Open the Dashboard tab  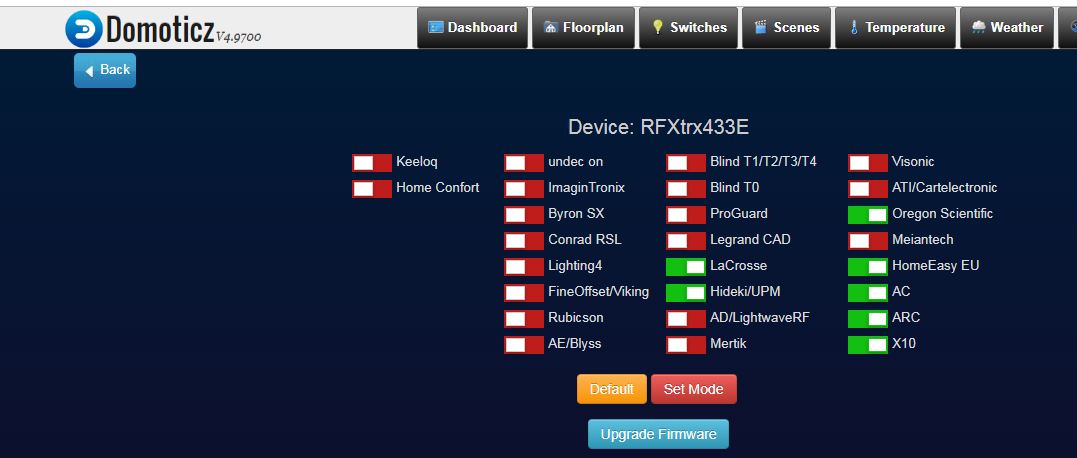point(473,27)
